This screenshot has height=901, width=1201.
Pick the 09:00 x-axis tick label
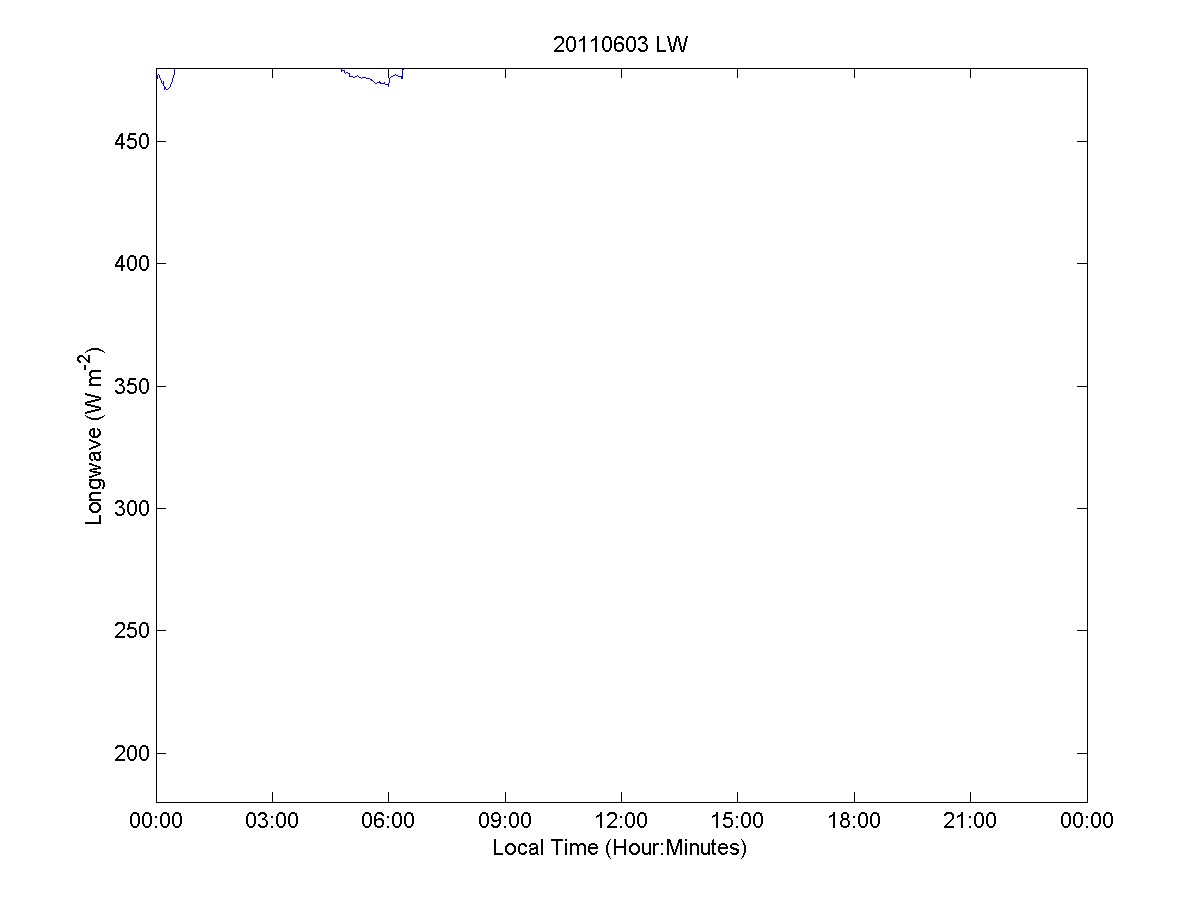505,821
